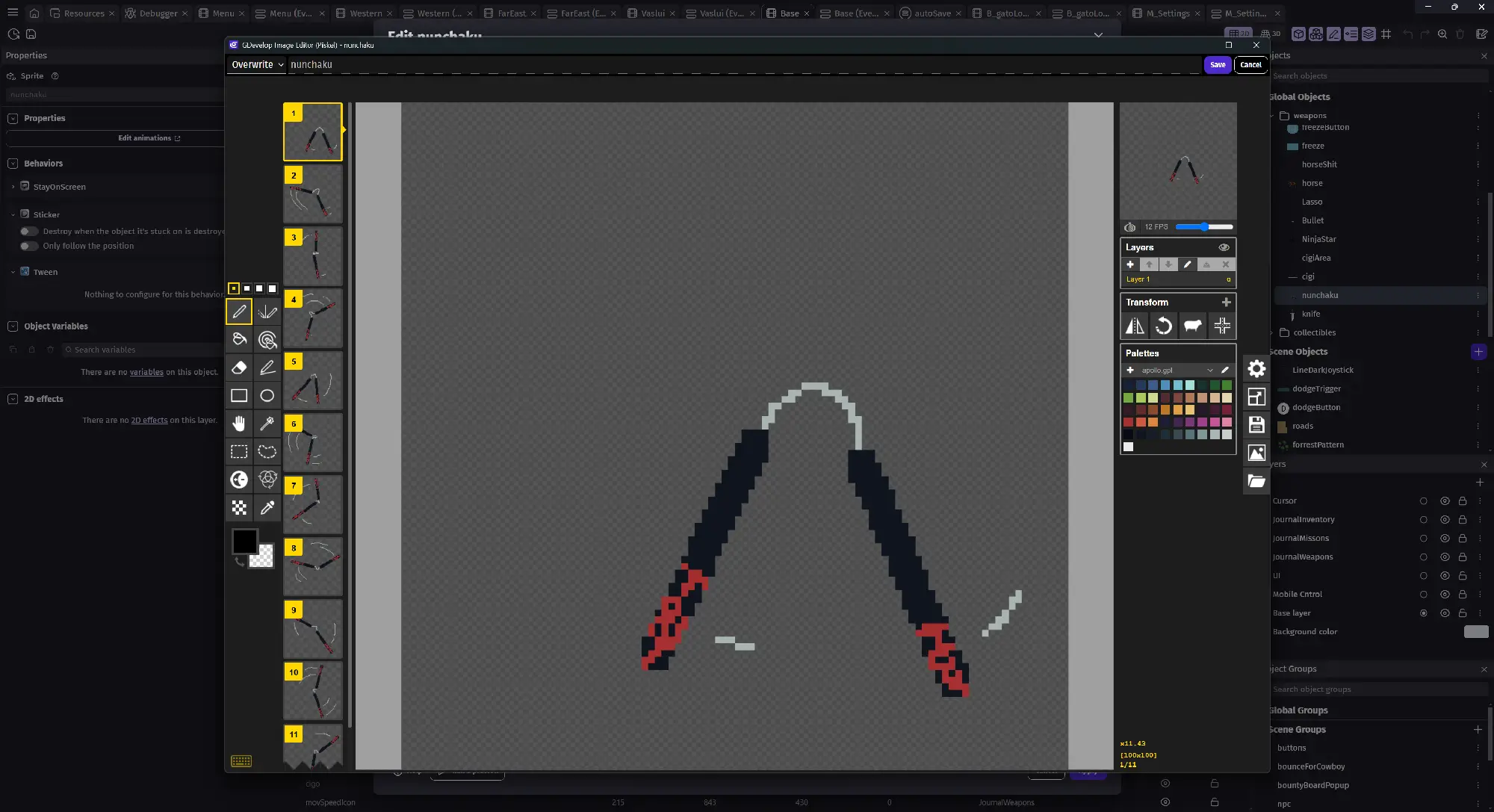This screenshot has width=1494, height=812.
Task: Select the Stroke line tool
Action: pos(267,368)
